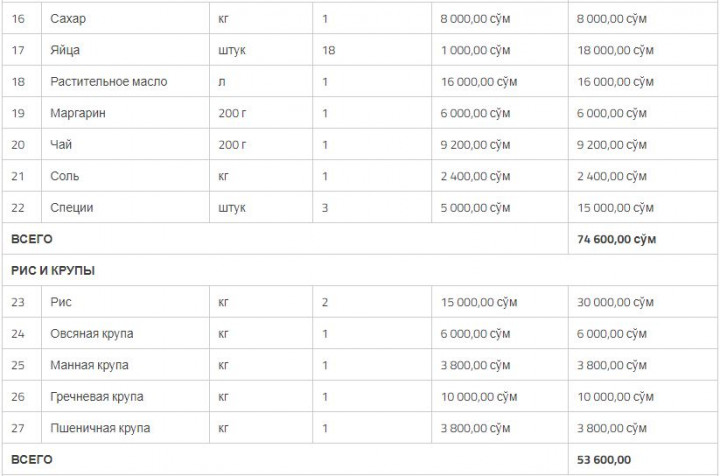Select the Маргарин product cell
Viewport: 720px width, 476px height.
coord(78,113)
